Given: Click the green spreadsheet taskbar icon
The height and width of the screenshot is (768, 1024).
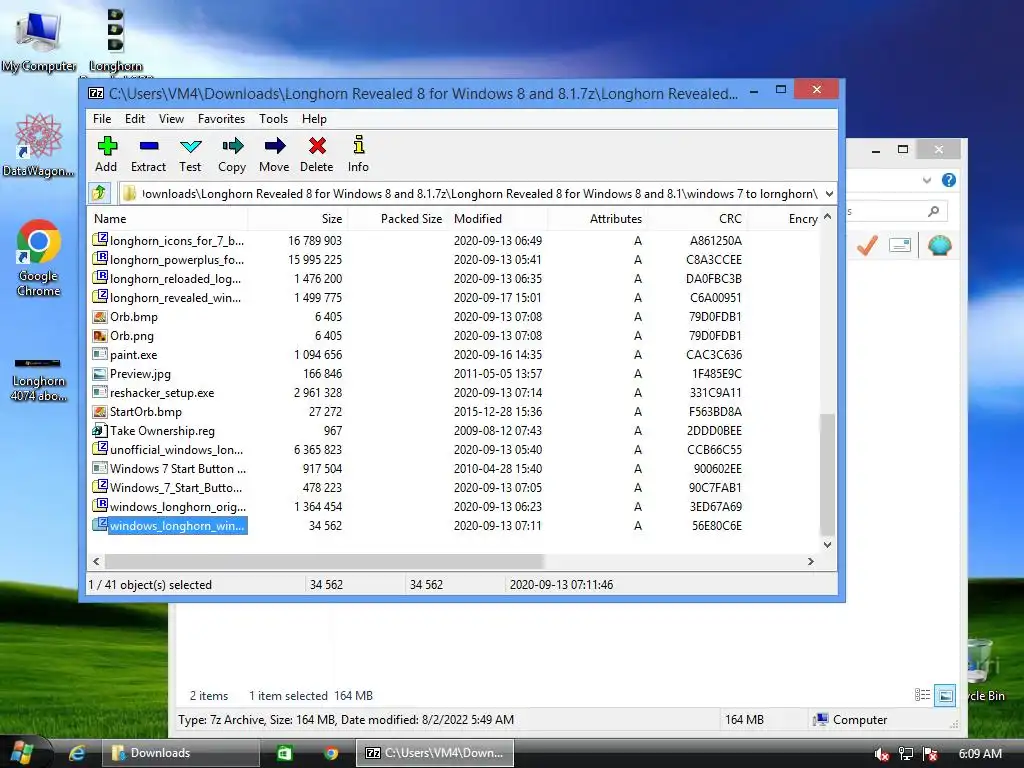Looking at the screenshot, I should pos(285,753).
